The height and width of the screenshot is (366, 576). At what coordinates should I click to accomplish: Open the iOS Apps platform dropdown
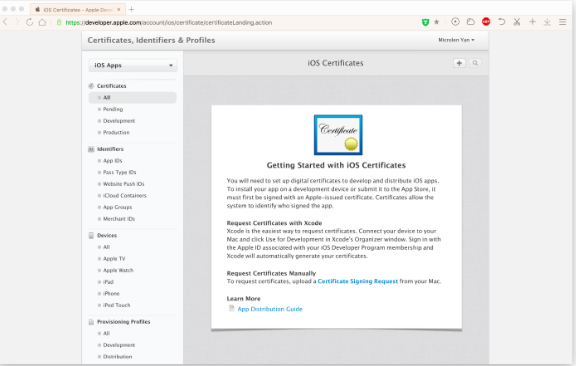pos(133,65)
